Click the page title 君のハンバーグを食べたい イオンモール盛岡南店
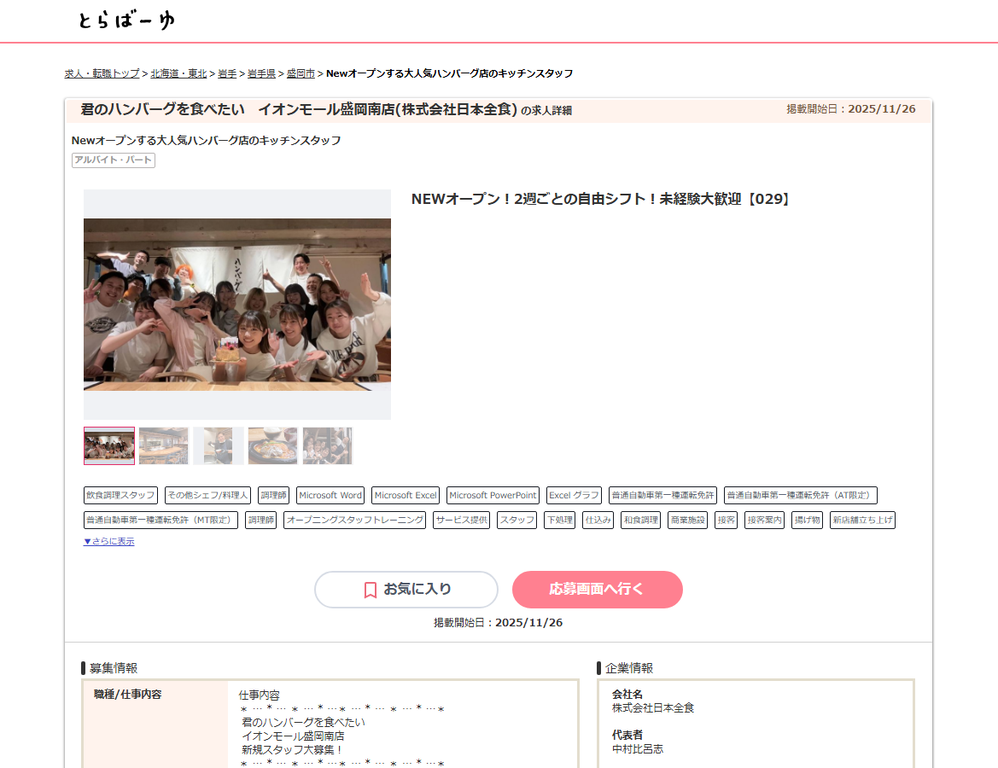Viewport: 998px width, 768px height. click(299, 109)
